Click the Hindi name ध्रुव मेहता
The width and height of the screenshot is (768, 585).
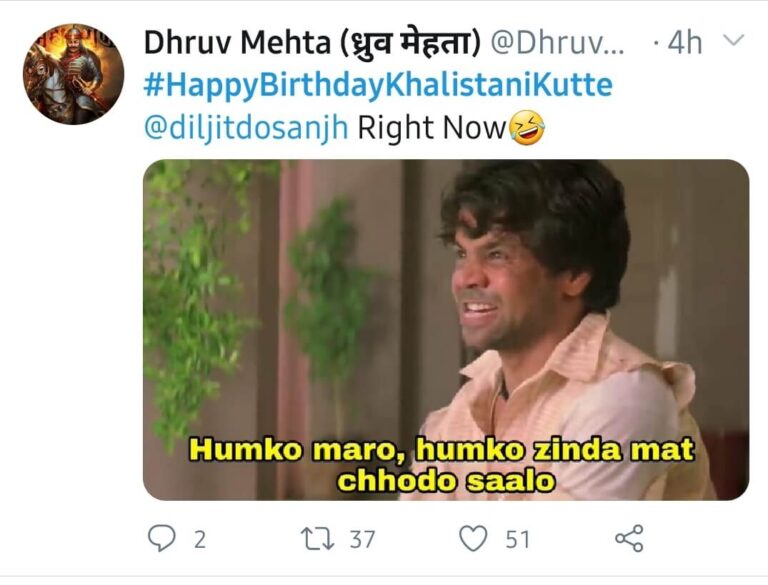coord(410,43)
